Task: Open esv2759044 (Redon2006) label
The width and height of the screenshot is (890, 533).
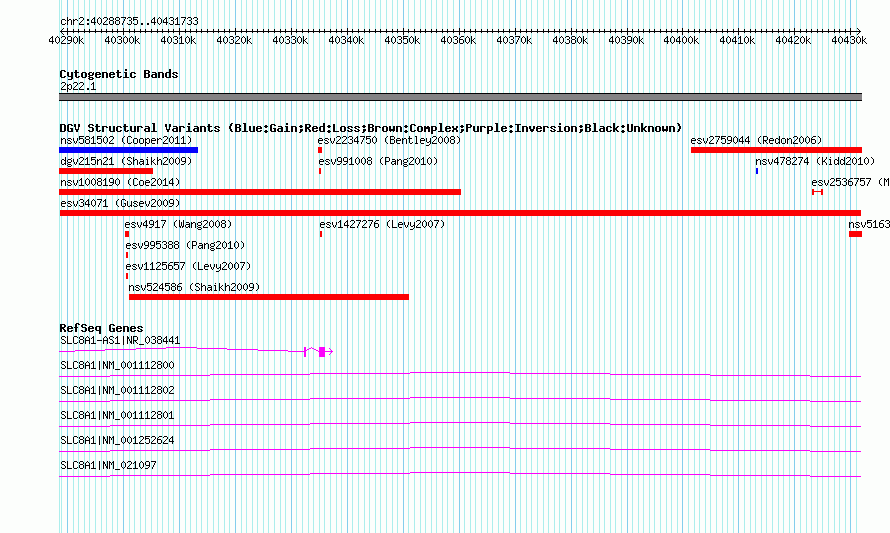Action: 756,140
